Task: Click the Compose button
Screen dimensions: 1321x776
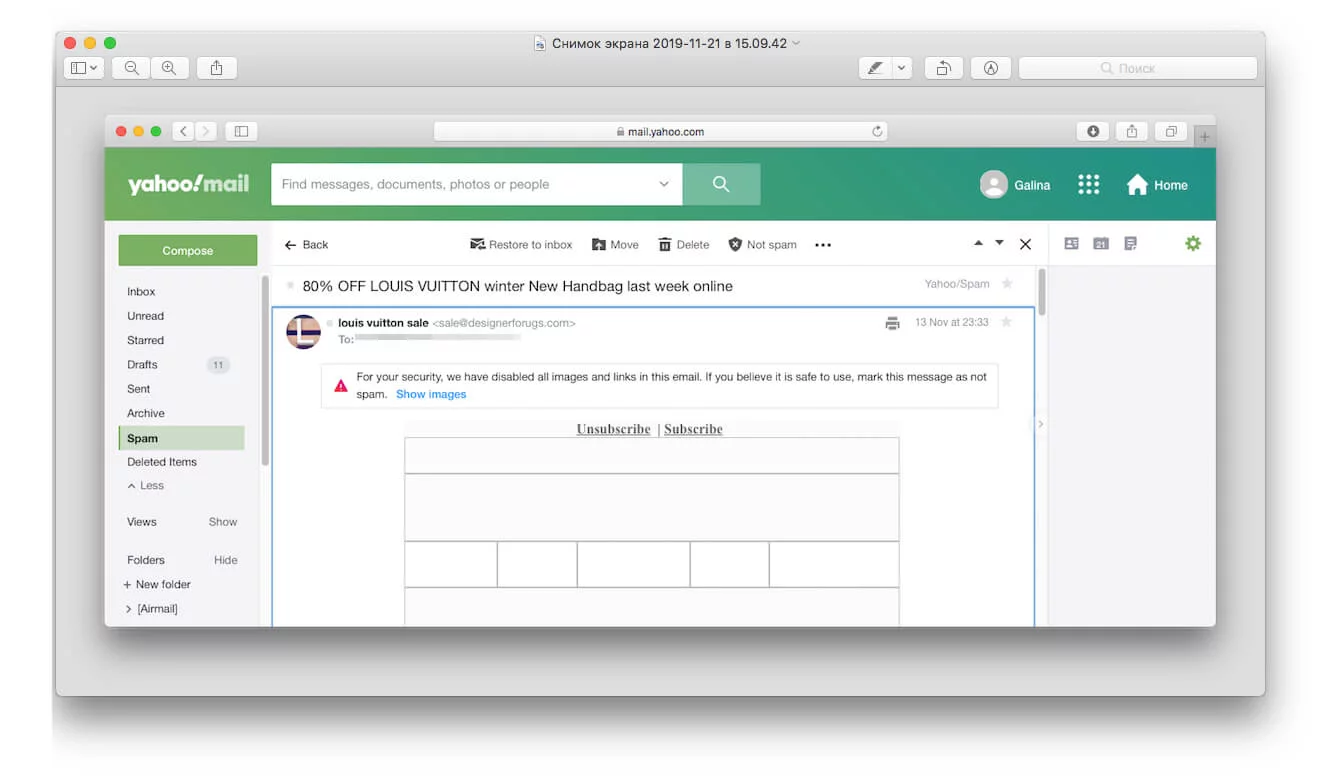Action: tap(187, 250)
